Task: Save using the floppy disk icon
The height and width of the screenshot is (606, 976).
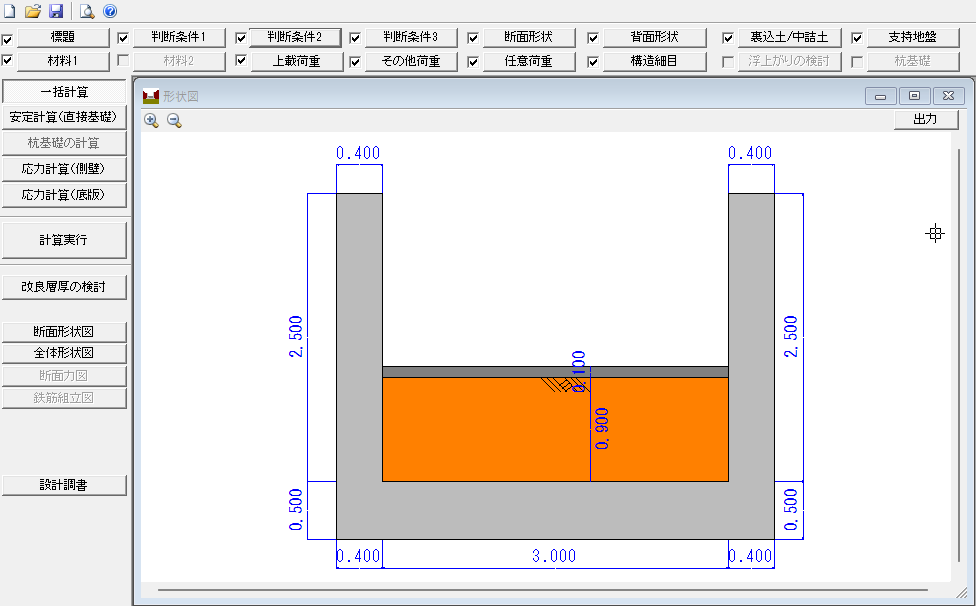Action: pyautogui.click(x=56, y=12)
